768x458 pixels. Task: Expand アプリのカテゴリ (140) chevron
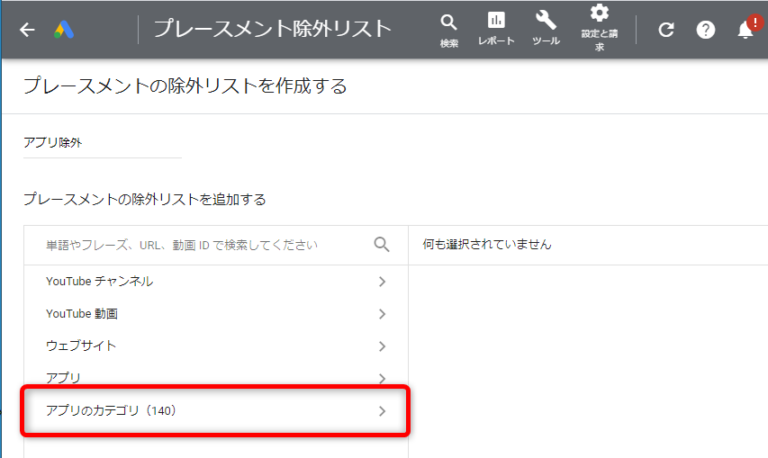pos(382,411)
